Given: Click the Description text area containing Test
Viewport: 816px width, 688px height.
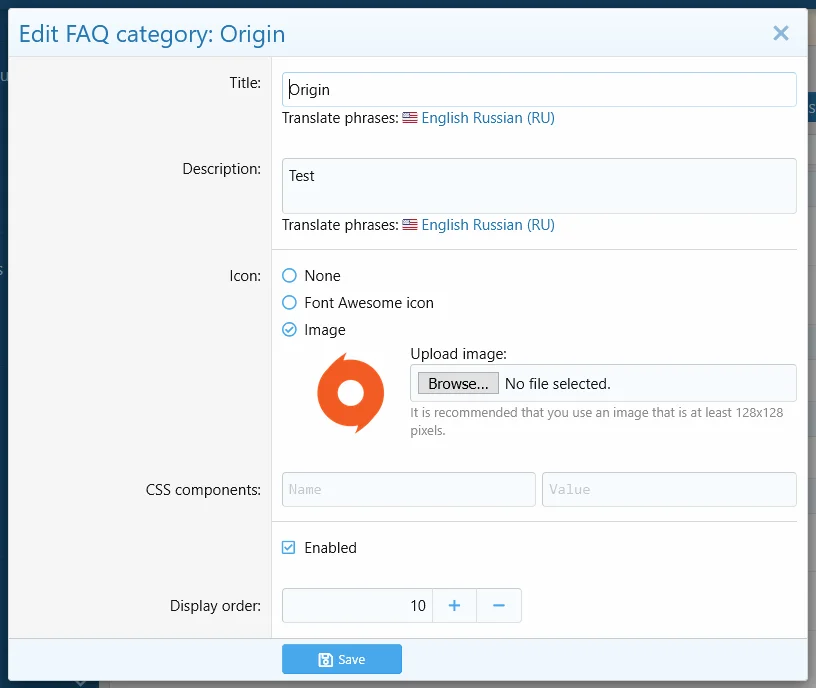Looking at the screenshot, I should click(539, 185).
